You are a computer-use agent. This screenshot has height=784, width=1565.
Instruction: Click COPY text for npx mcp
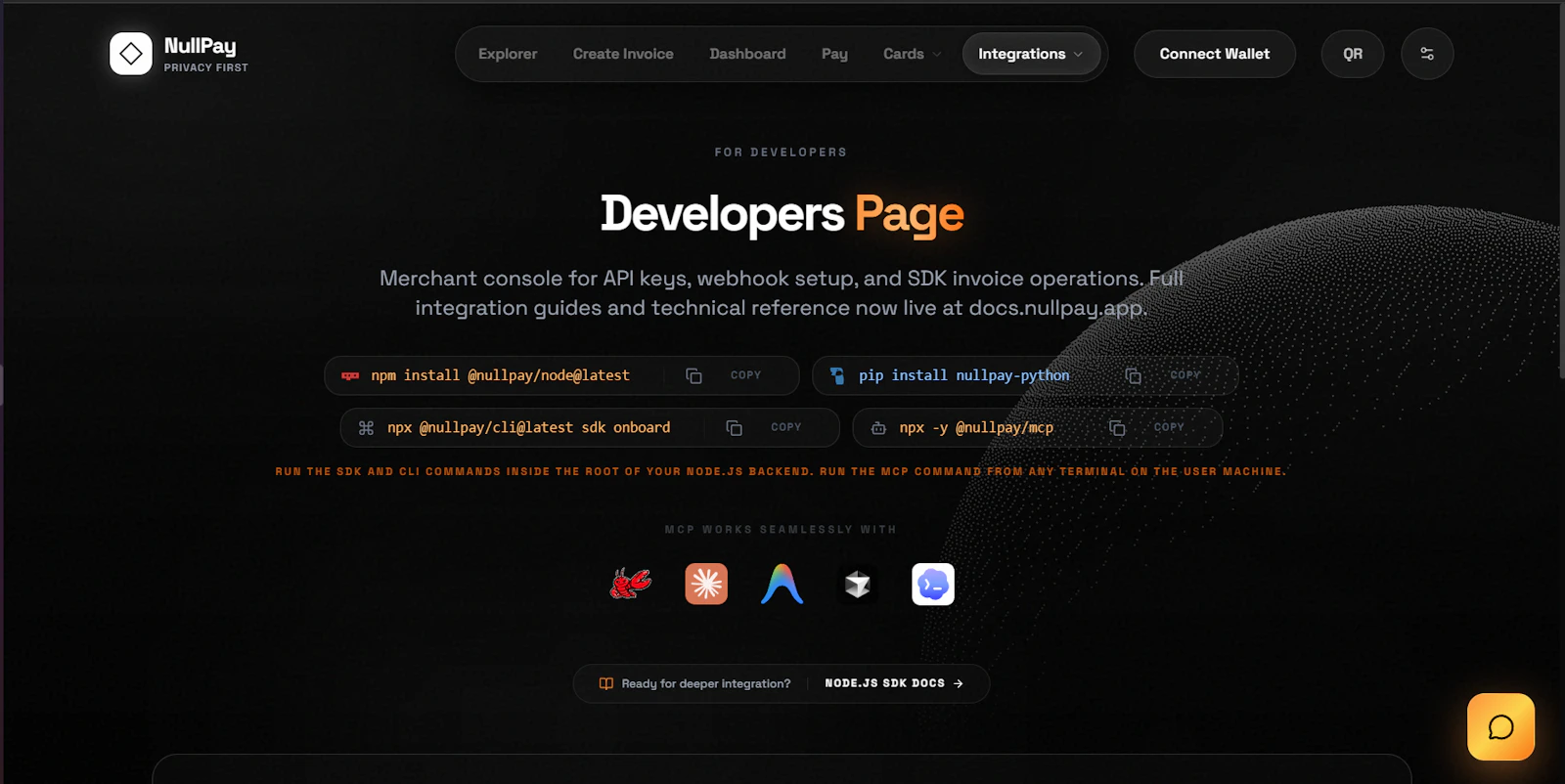tap(1169, 427)
